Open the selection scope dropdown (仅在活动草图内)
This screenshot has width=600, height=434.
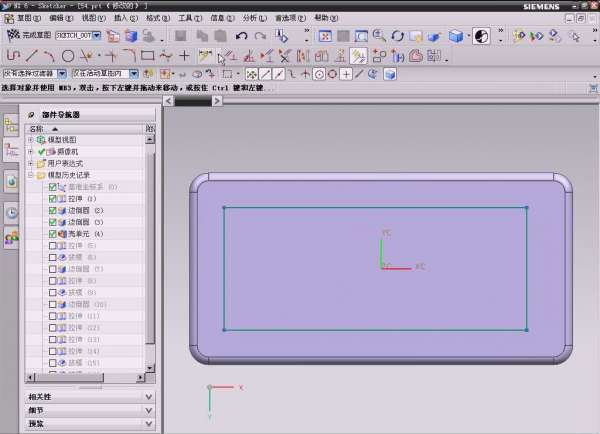(134, 73)
